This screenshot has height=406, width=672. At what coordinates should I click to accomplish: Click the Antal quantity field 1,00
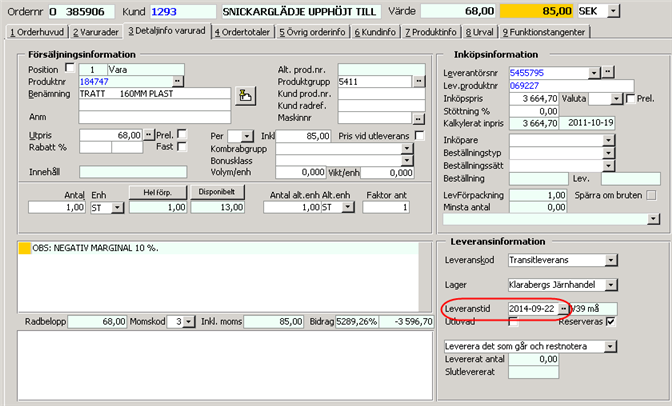57,208
